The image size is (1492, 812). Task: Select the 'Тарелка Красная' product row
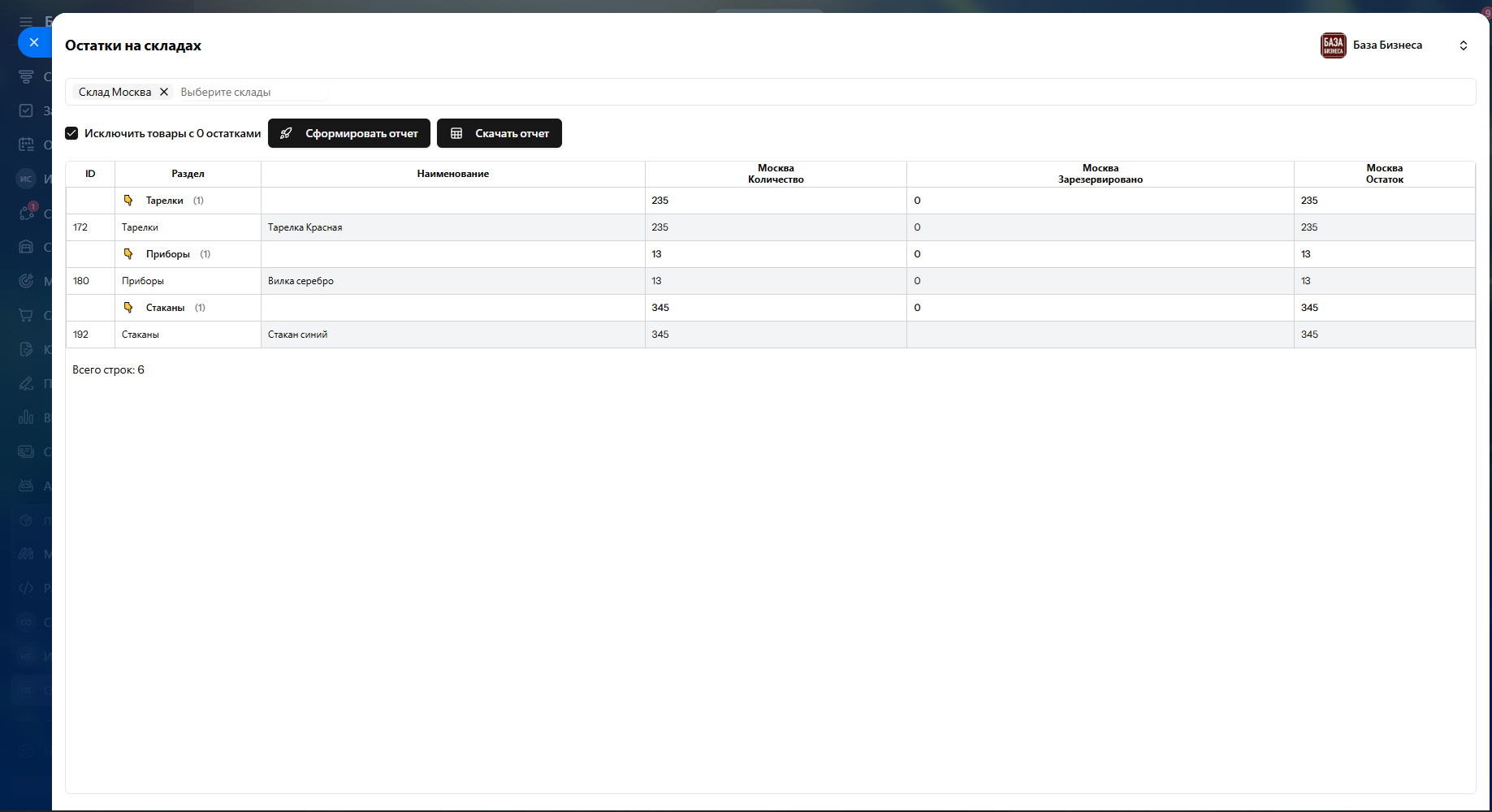click(x=305, y=227)
